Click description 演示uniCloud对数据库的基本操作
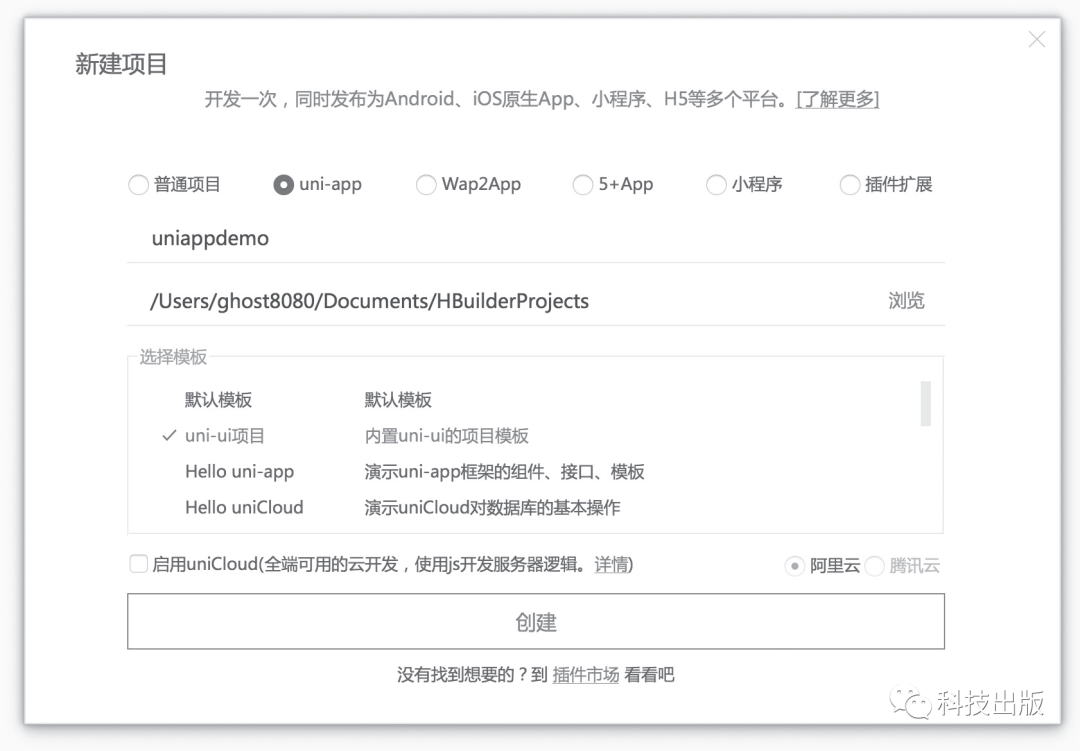1080x751 pixels. click(x=492, y=507)
